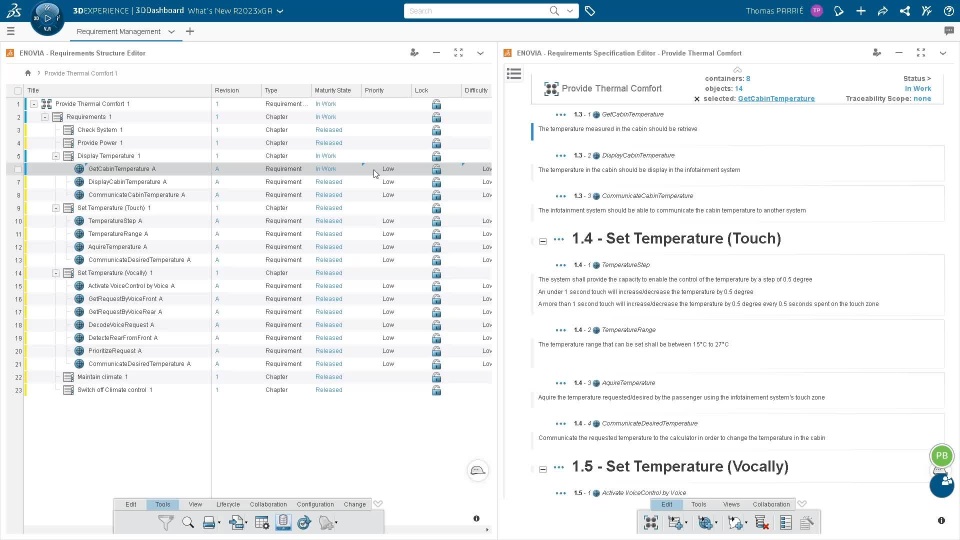The height and width of the screenshot is (540, 960).
Task: Click the export document icon in left toolbar
Action: (236, 523)
